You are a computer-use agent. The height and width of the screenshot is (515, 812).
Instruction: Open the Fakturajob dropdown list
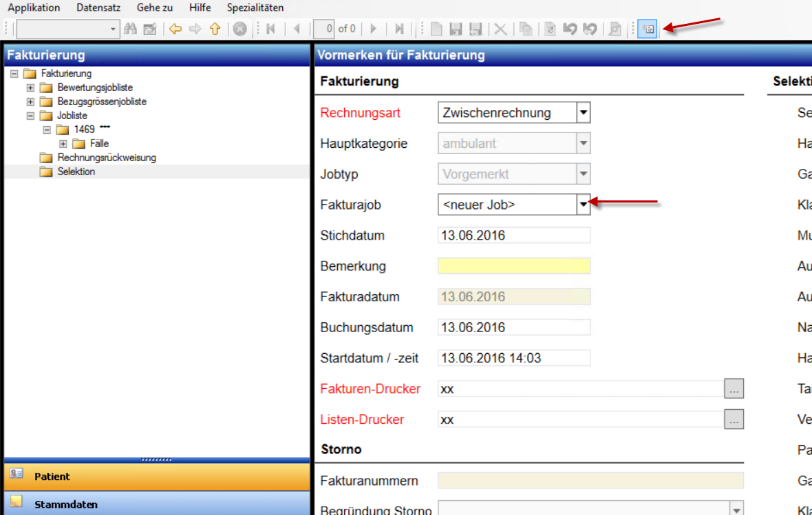coord(584,204)
